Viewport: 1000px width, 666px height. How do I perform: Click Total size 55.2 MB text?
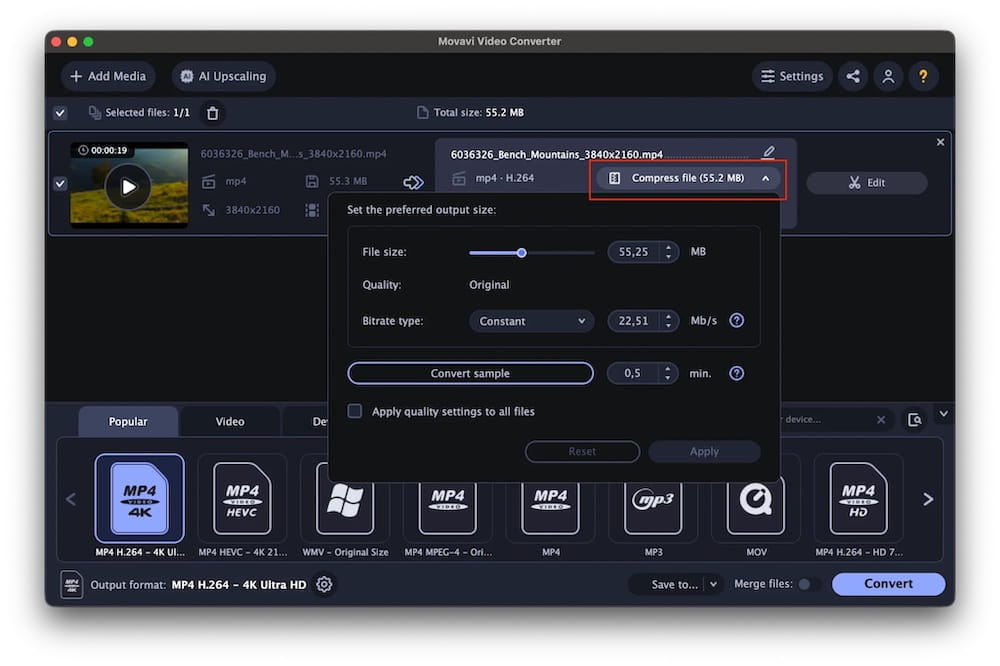click(x=479, y=113)
